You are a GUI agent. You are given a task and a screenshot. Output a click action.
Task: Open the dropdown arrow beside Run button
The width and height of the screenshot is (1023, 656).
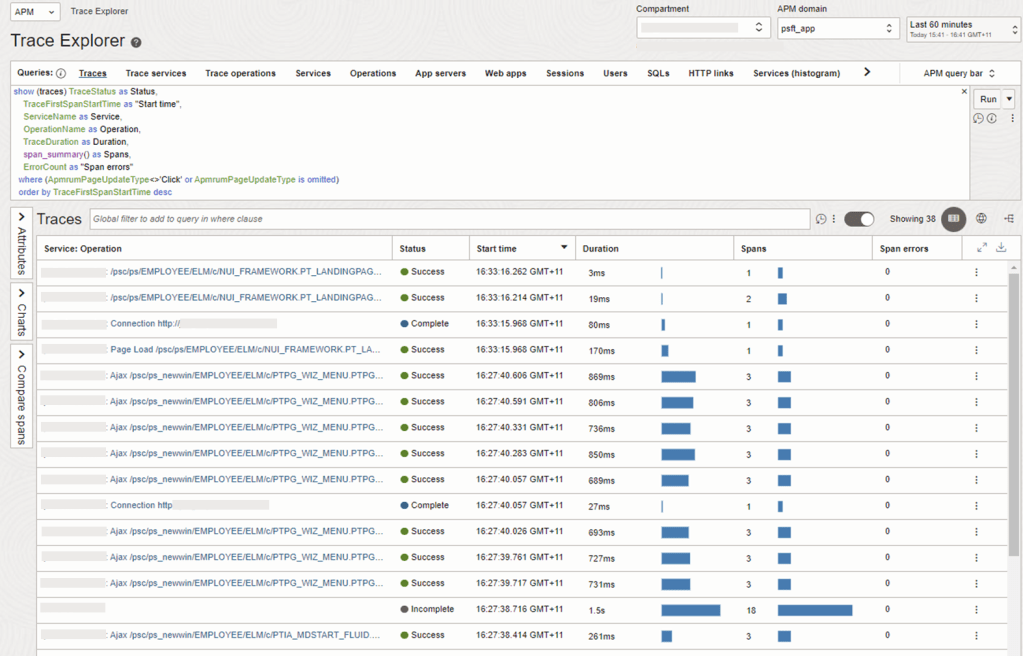[x=1009, y=99]
